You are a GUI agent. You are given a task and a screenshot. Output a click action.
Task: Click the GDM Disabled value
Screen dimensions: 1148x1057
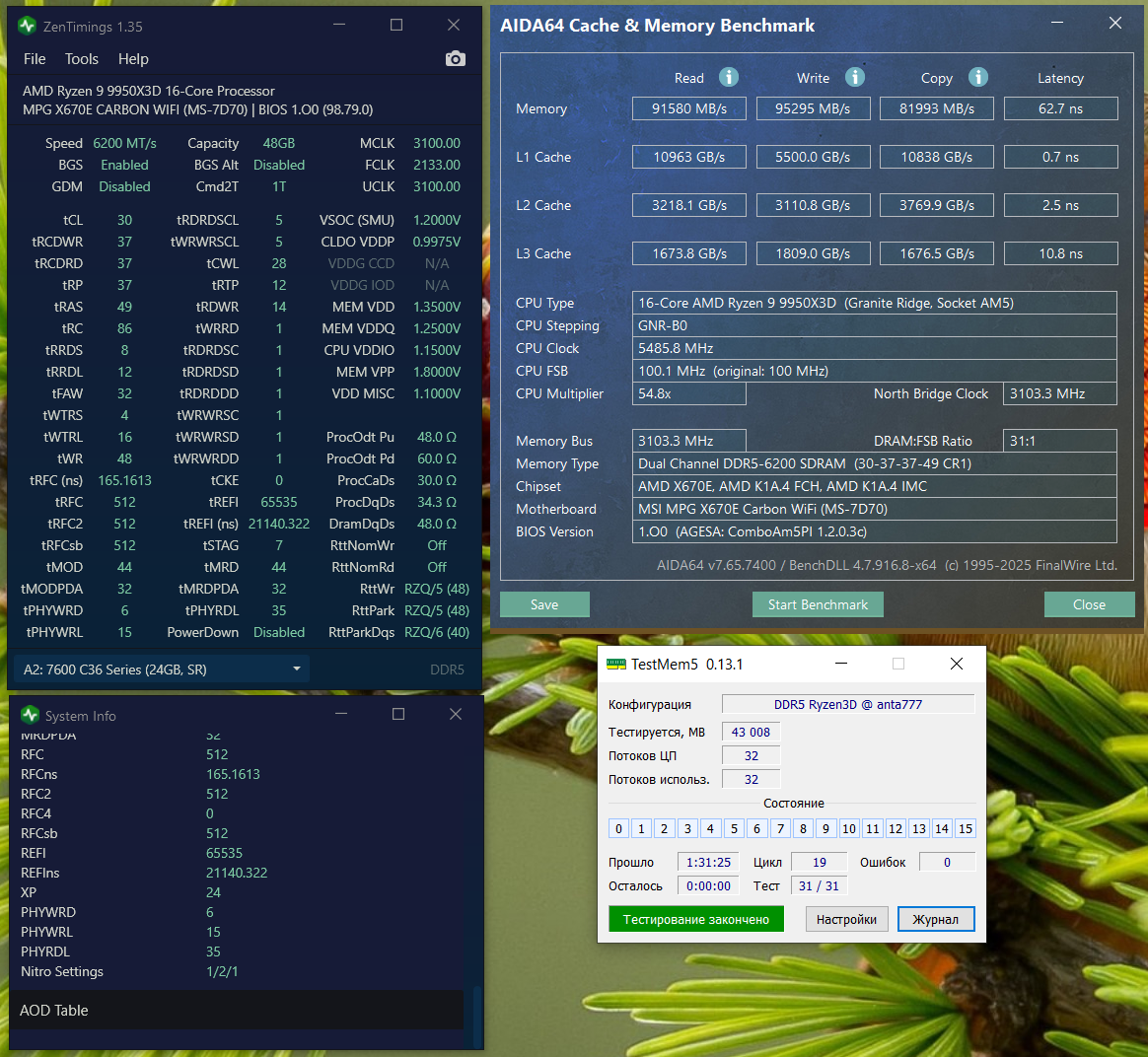124,186
